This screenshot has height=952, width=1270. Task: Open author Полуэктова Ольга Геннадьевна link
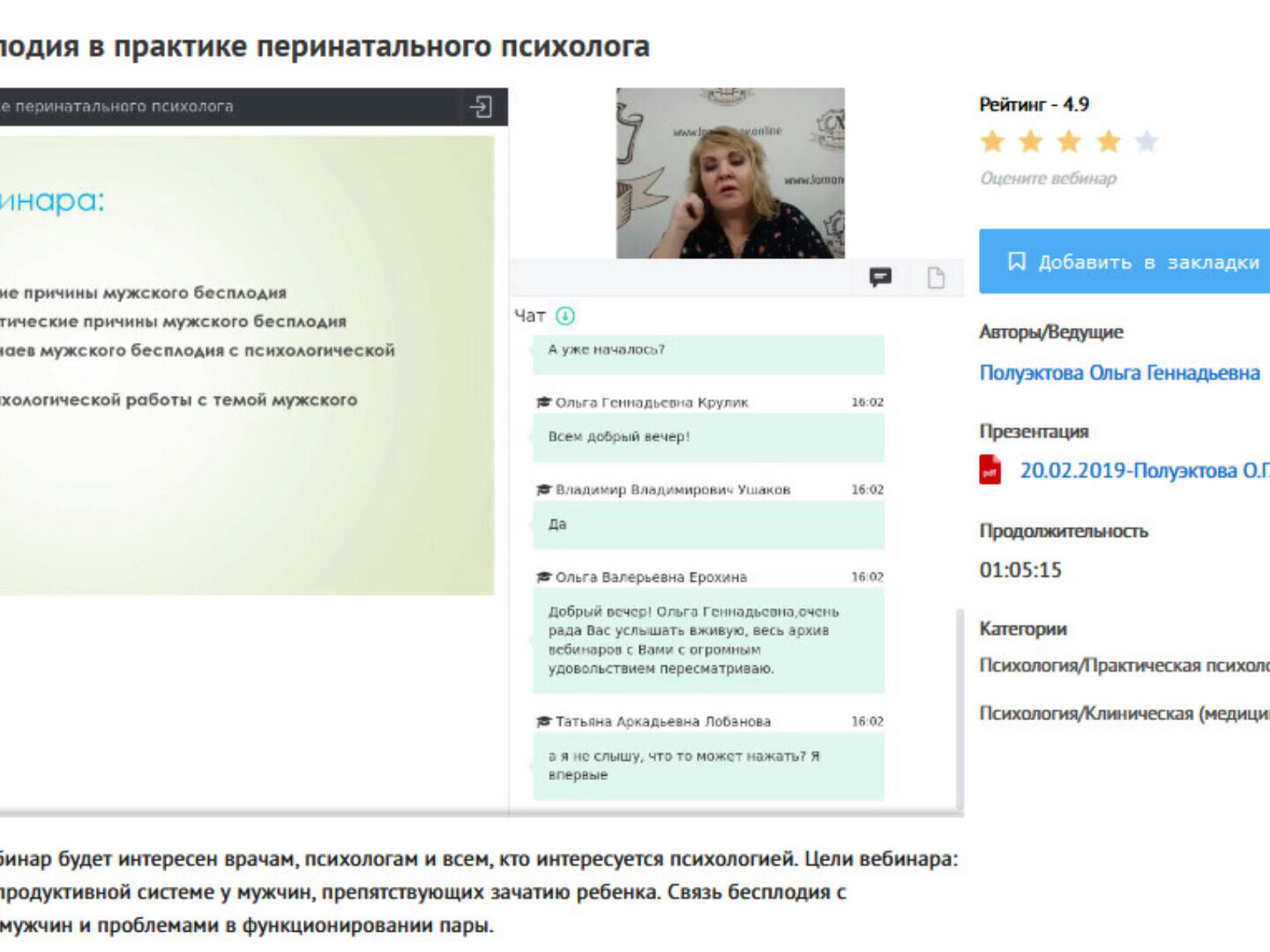pyautogui.click(x=1119, y=373)
